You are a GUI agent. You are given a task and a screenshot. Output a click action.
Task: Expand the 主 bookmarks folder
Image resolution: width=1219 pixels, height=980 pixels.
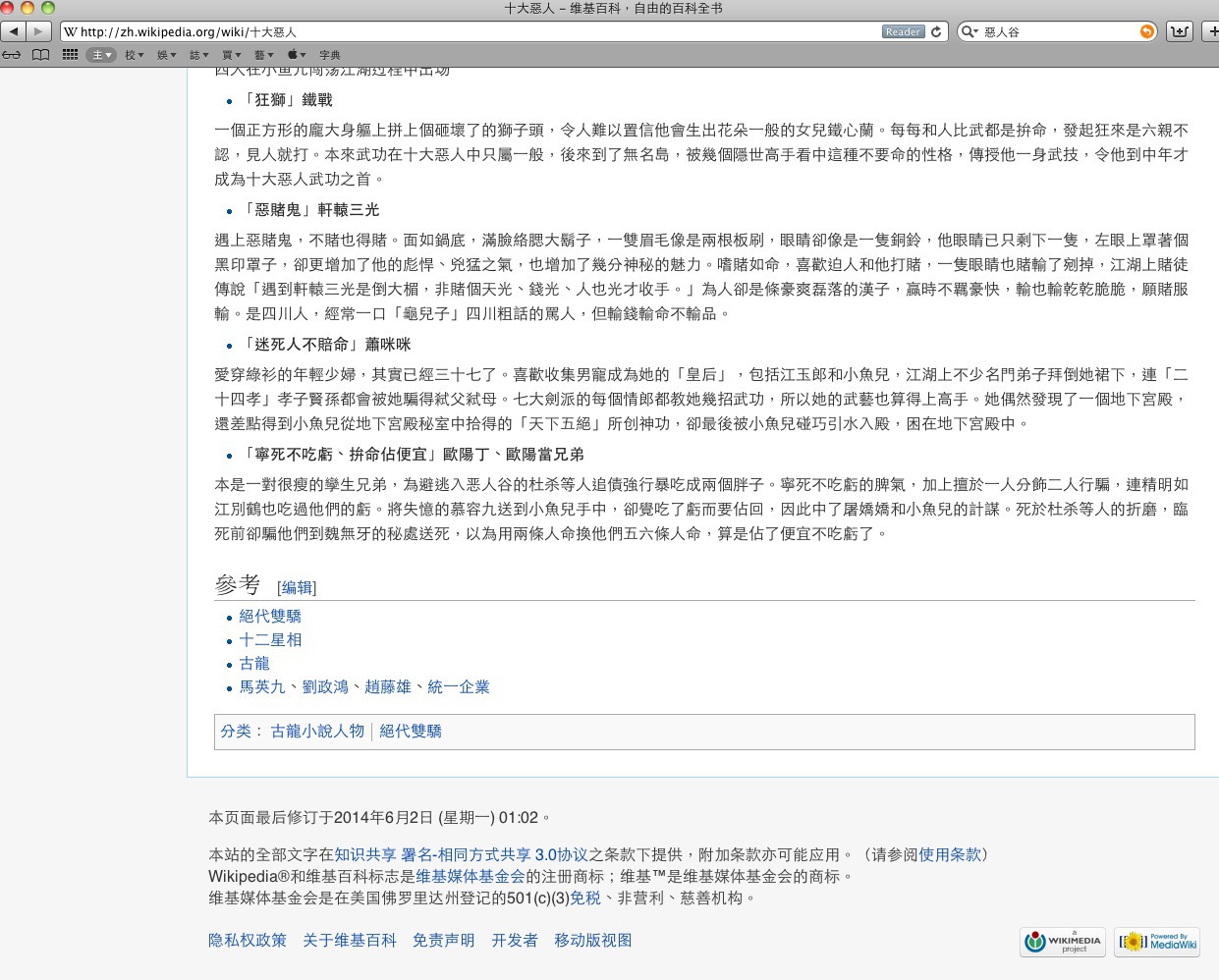click(102, 55)
